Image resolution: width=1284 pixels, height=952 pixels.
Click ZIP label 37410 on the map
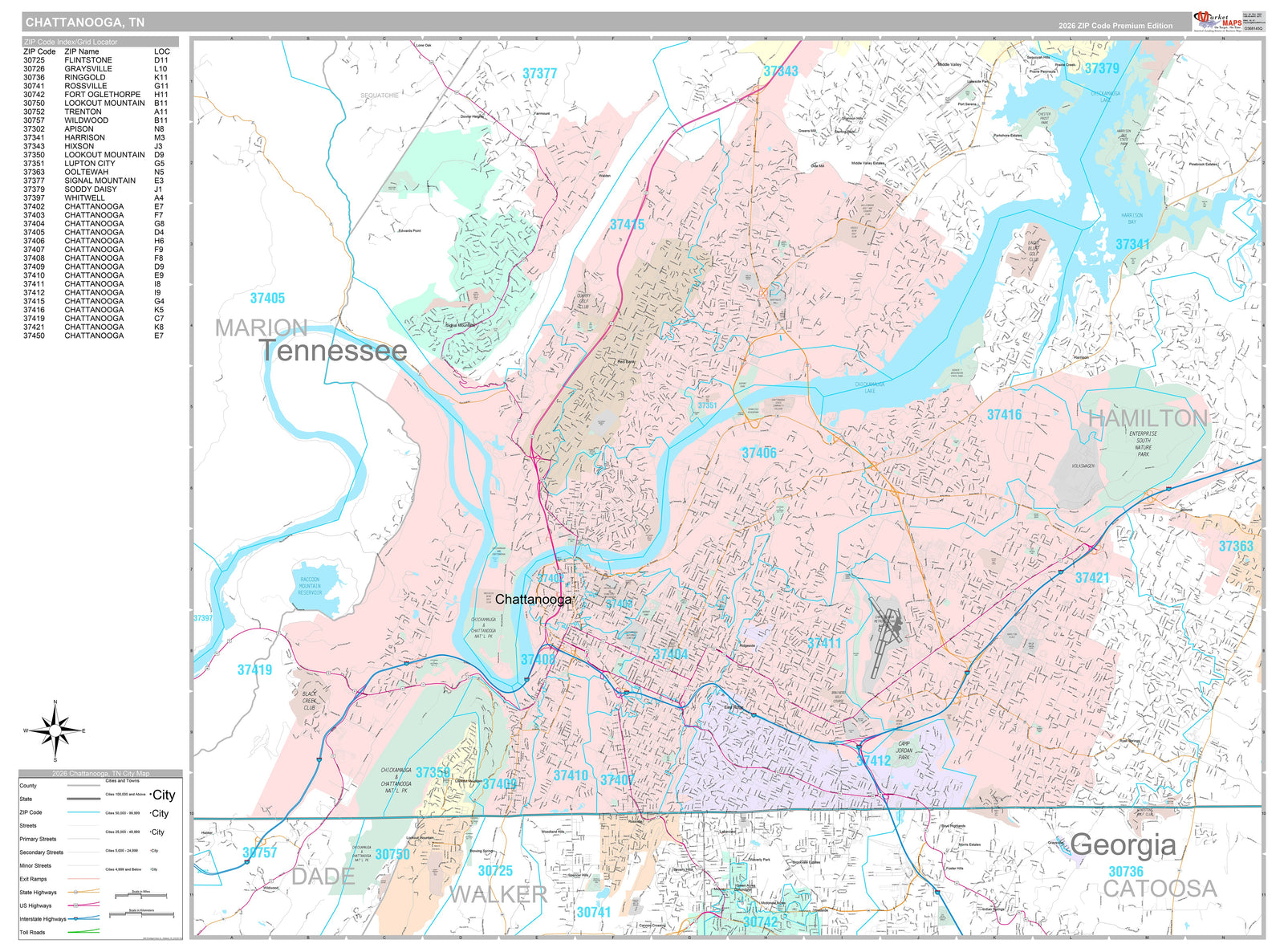(x=571, y=775)
